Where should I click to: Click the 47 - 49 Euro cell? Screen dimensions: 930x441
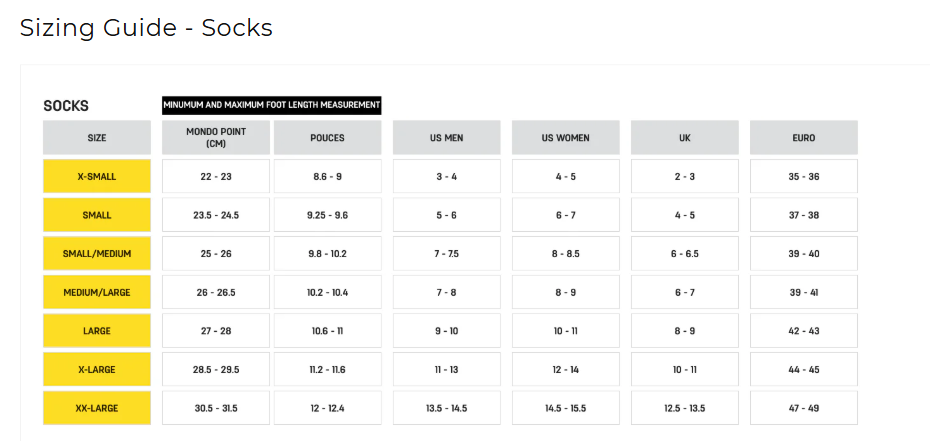[804, 407]
